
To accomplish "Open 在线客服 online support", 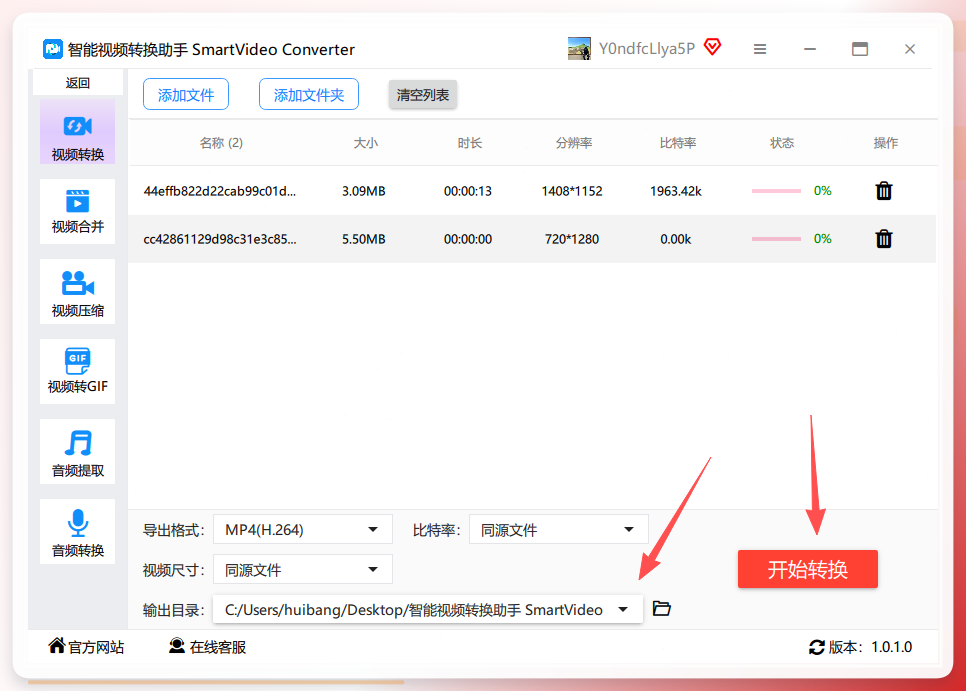I will point(208,647).
